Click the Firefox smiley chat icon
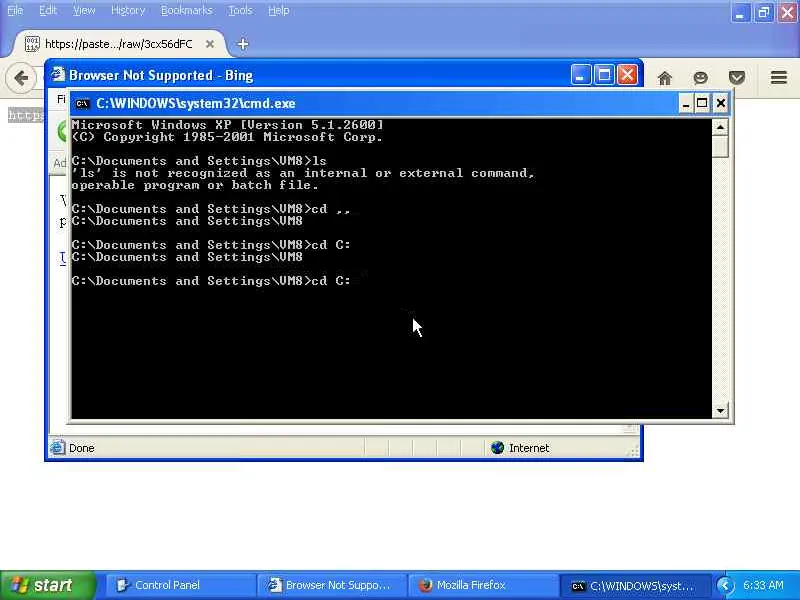This screenshot has width=800, height=600. [701, 78]
